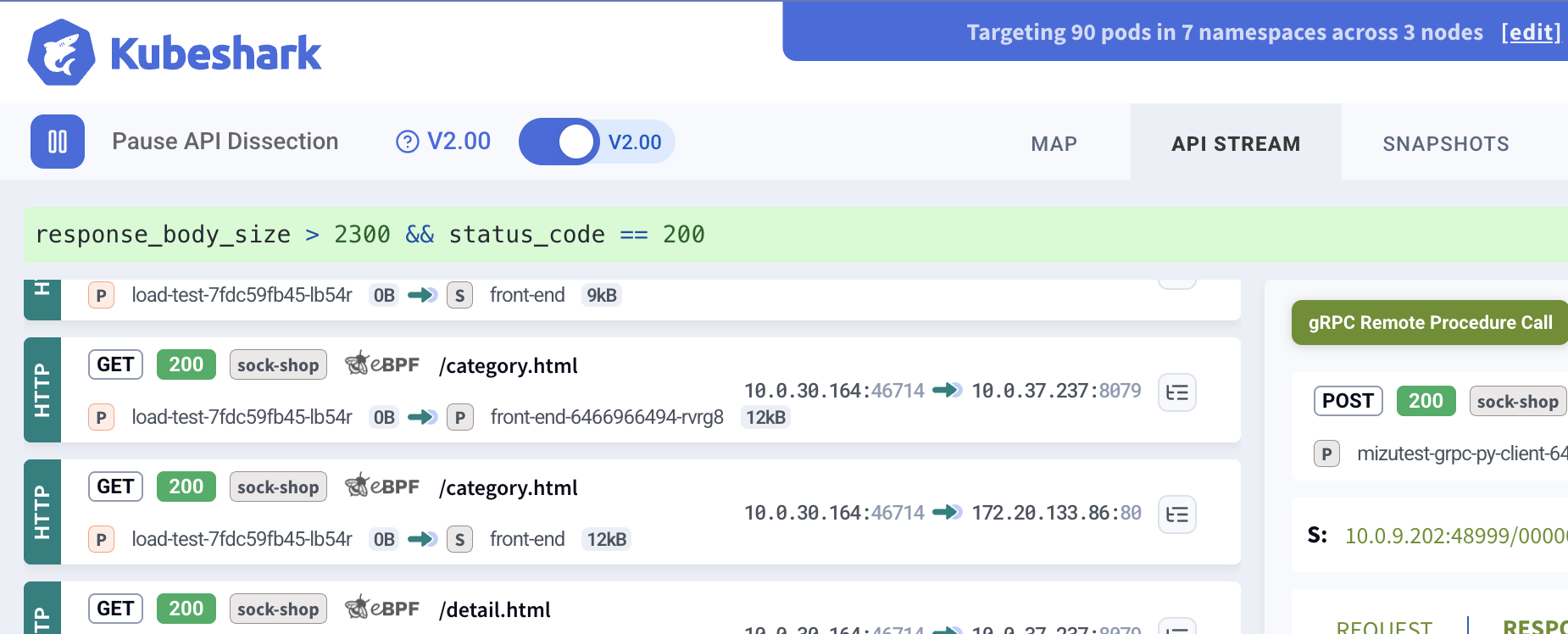Click the P icon next to mizutest-grpc-py-client
Viewport: 1568px width, 634px height.
(x=1326, y=454)
